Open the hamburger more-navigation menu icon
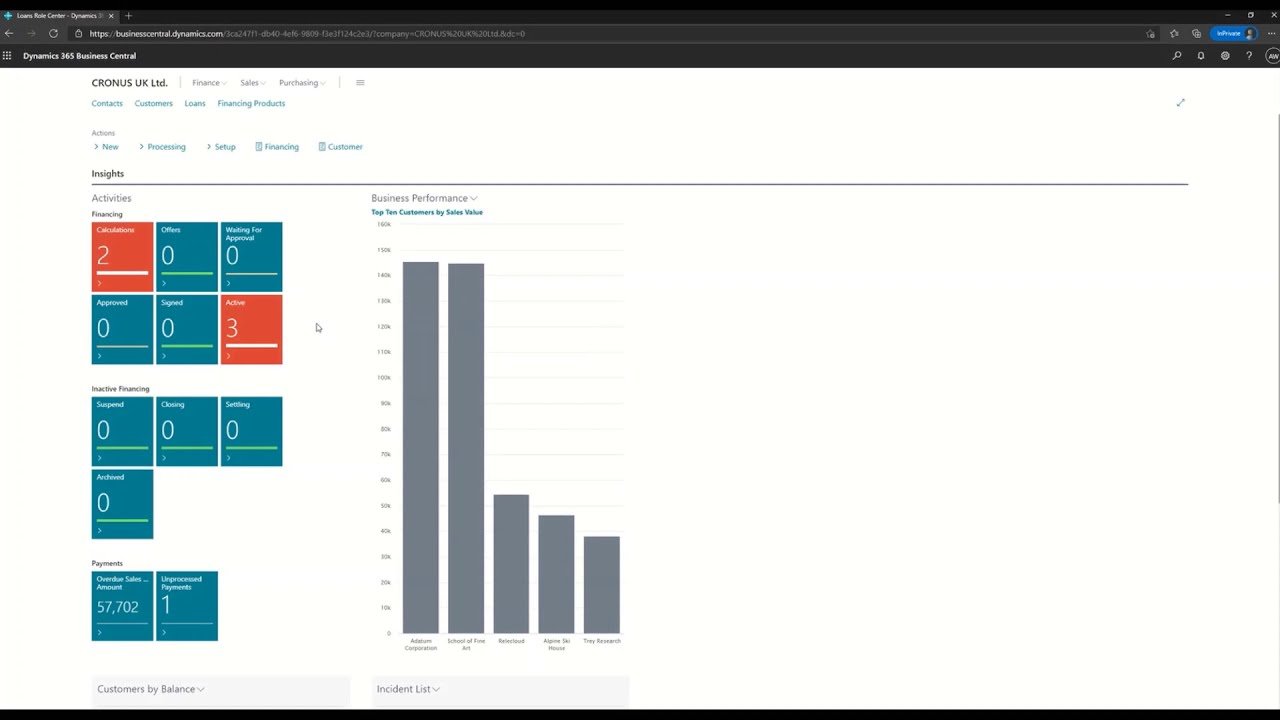The image size is (1280, 720). (x=360, y=83)
